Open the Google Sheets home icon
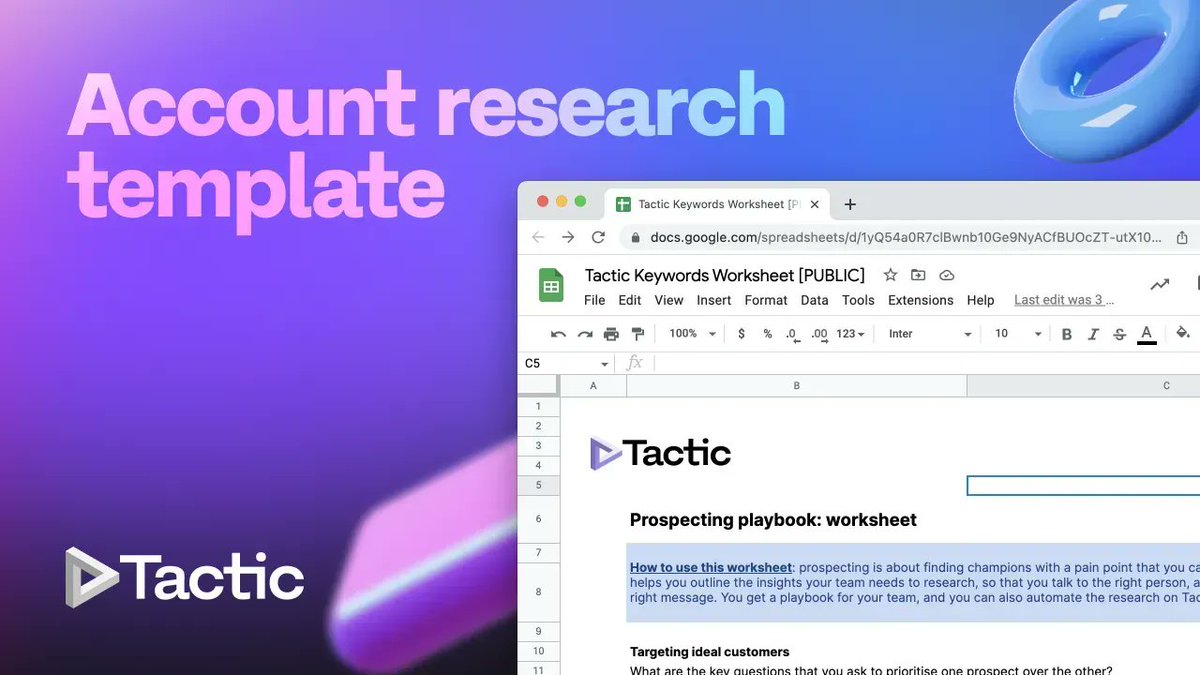Image resolution: width=1200 pixels, height=675 pixels. pos(551,285)
